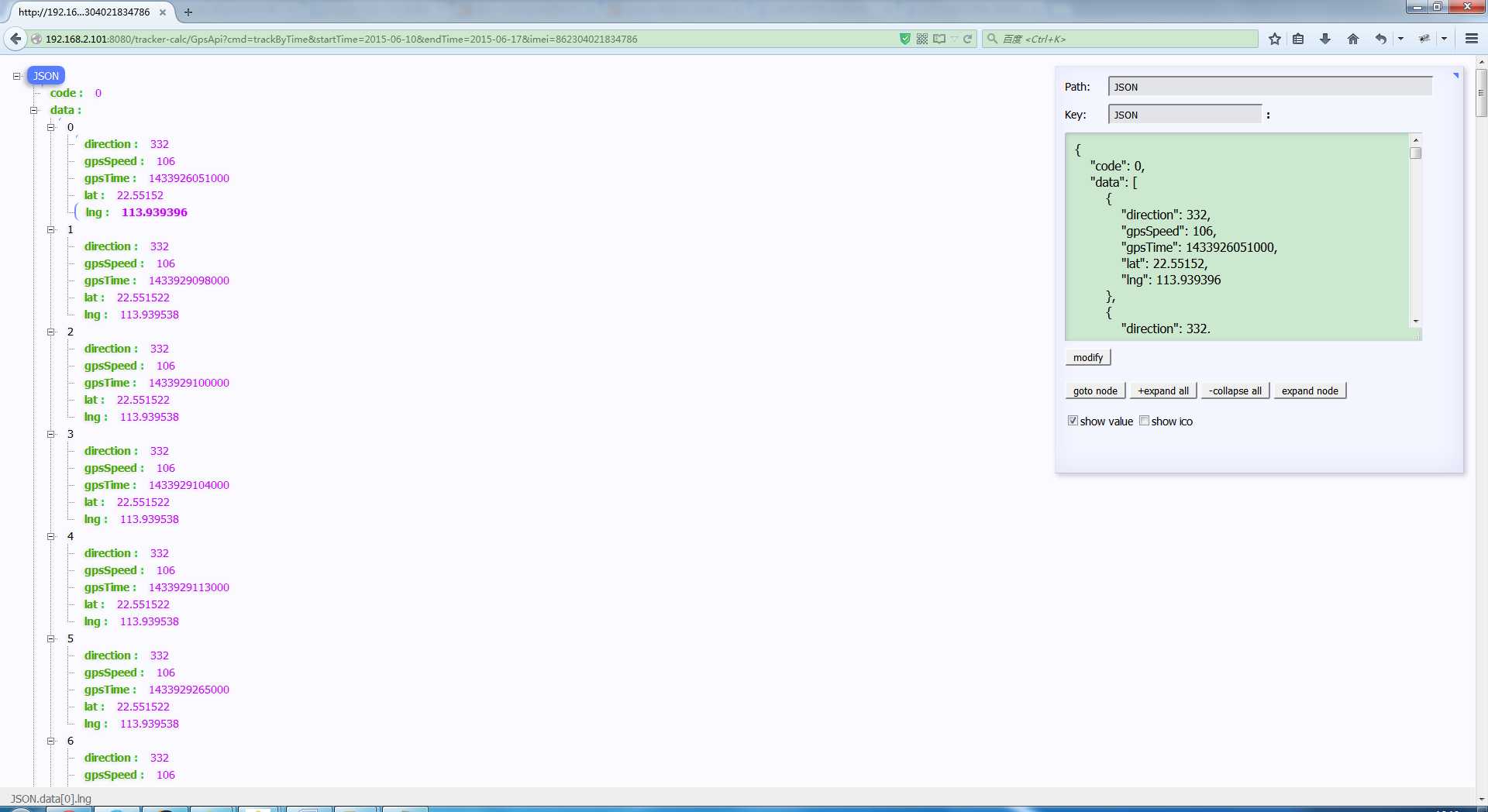Go back with the browser back arrow

15,39
